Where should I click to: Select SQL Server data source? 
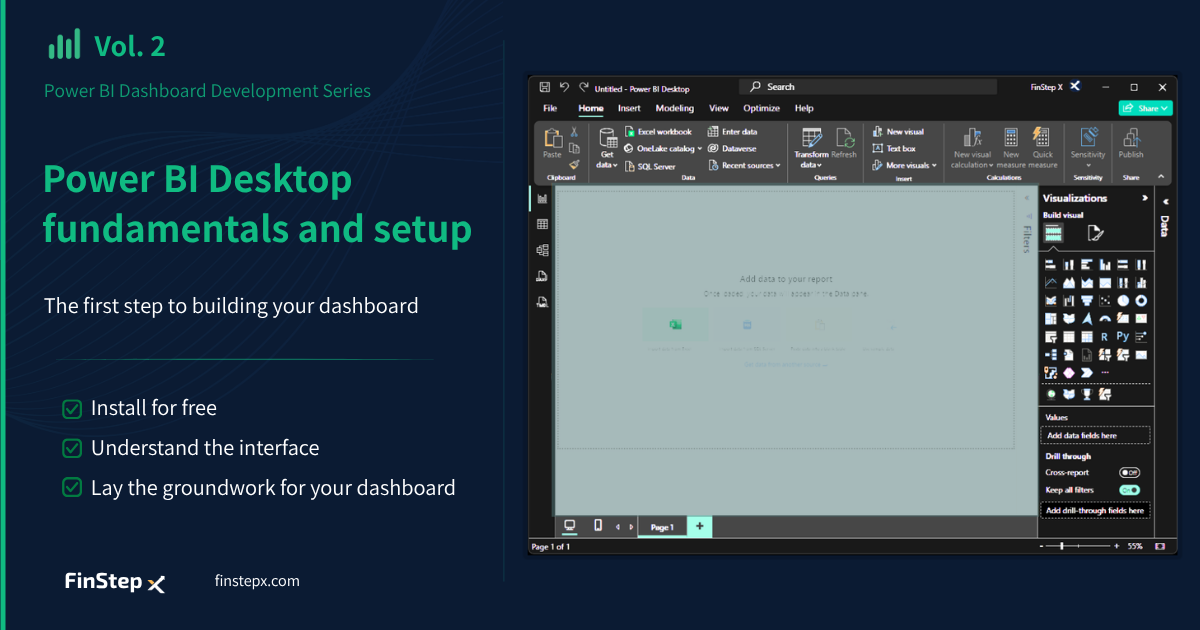(650, 166)
